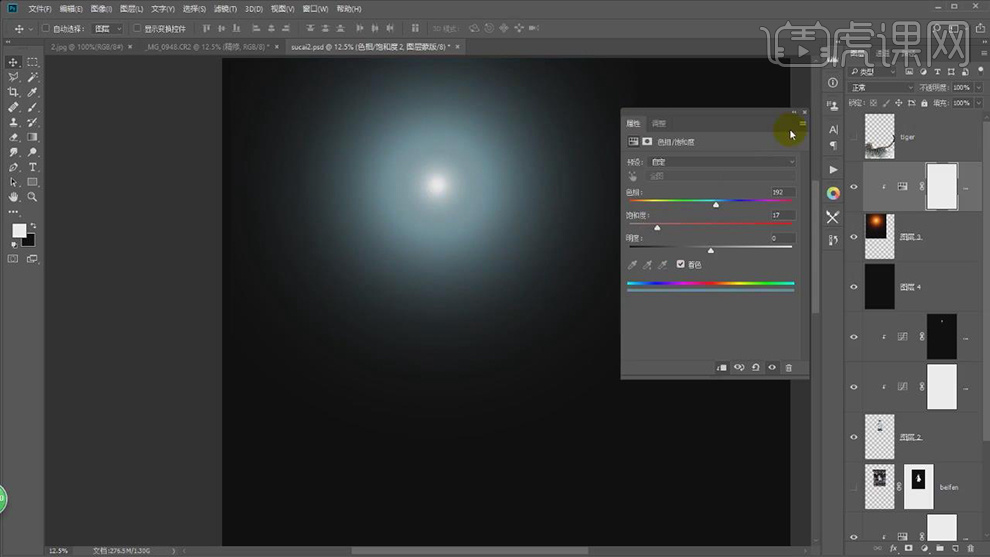The image size is (990, 557).
Task: Hide the 图层 4 layer
Action: tap(853, 287)
